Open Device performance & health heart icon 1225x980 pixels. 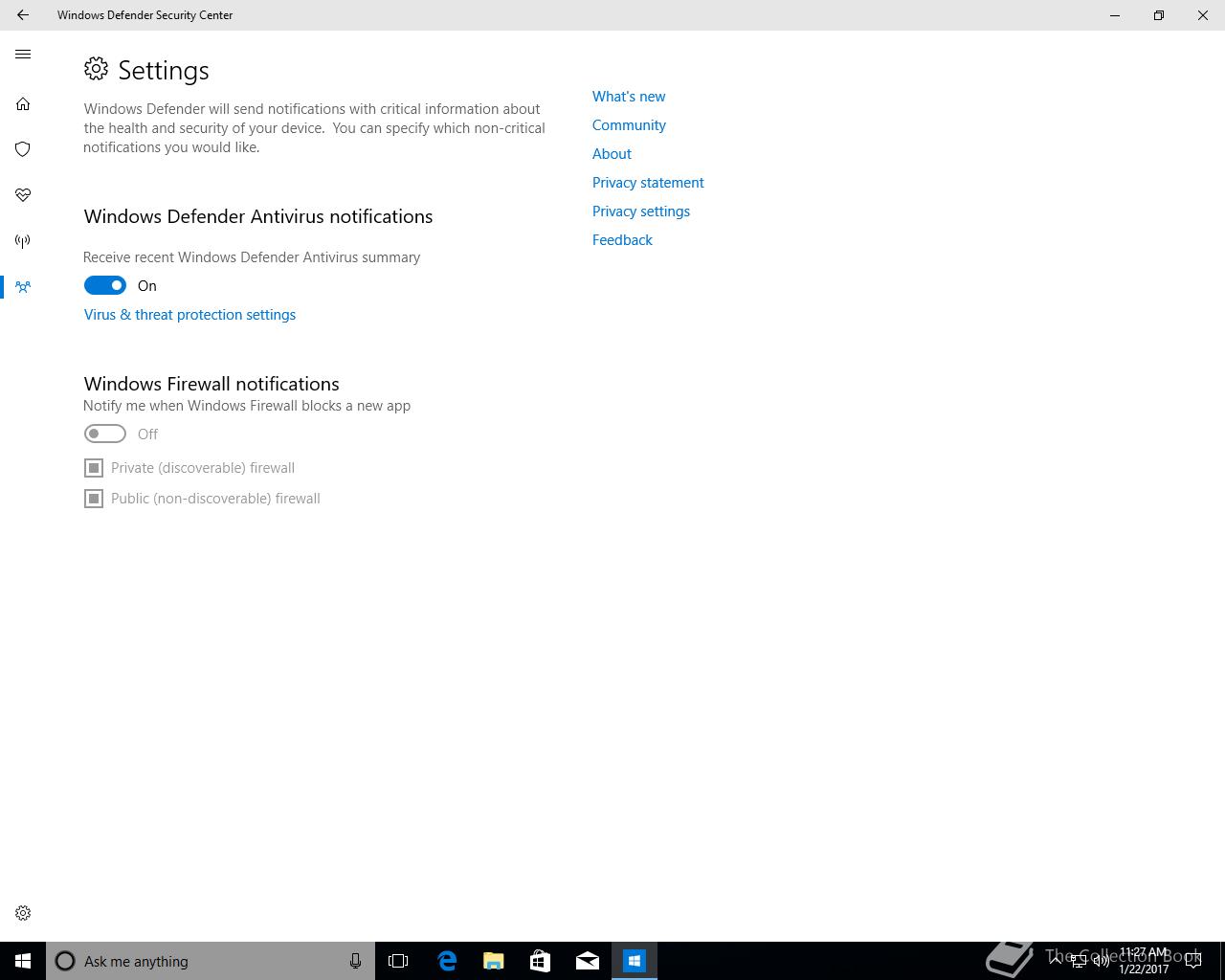pos(23,195)
